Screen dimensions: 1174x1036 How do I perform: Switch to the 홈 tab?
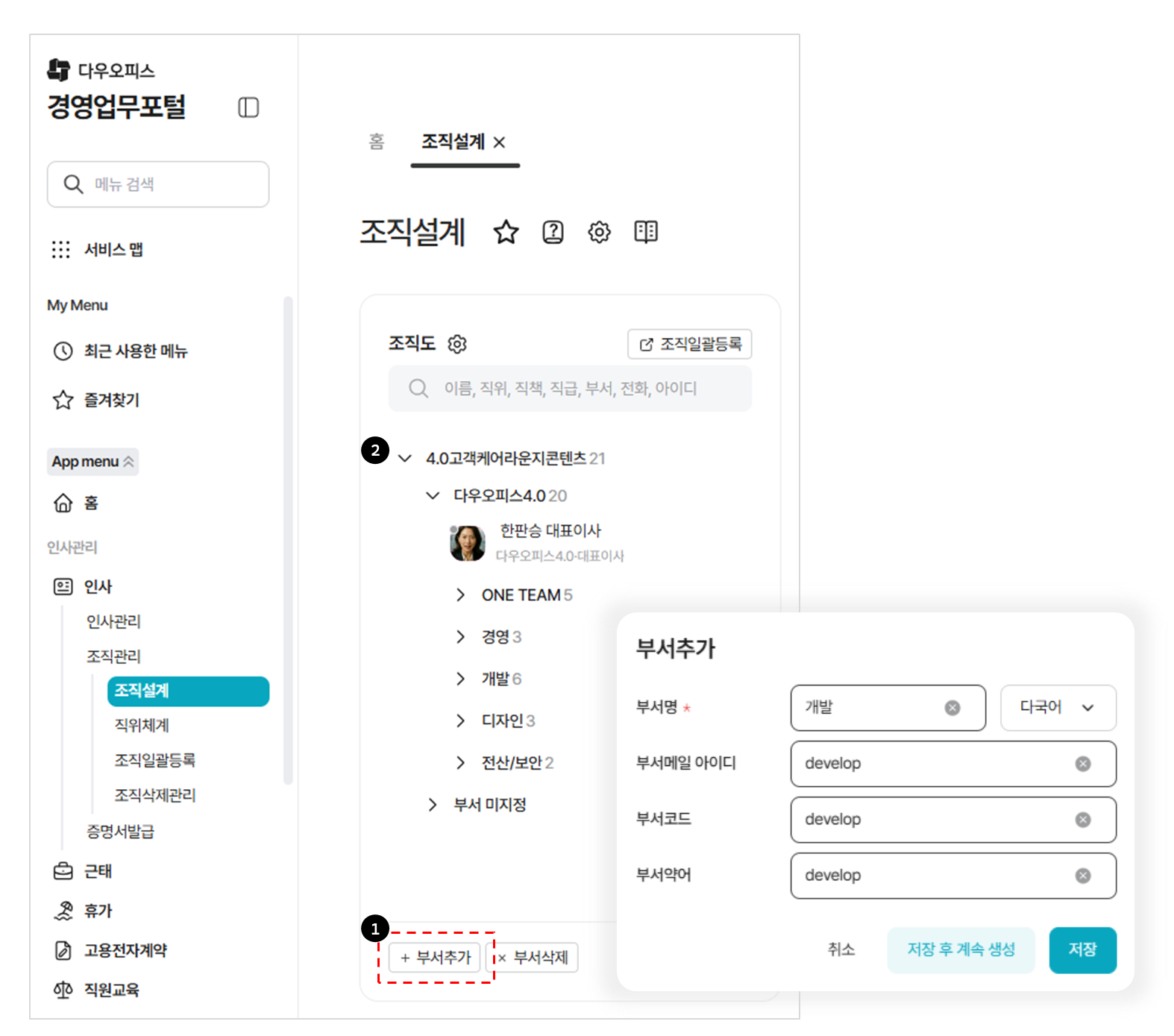377,142
